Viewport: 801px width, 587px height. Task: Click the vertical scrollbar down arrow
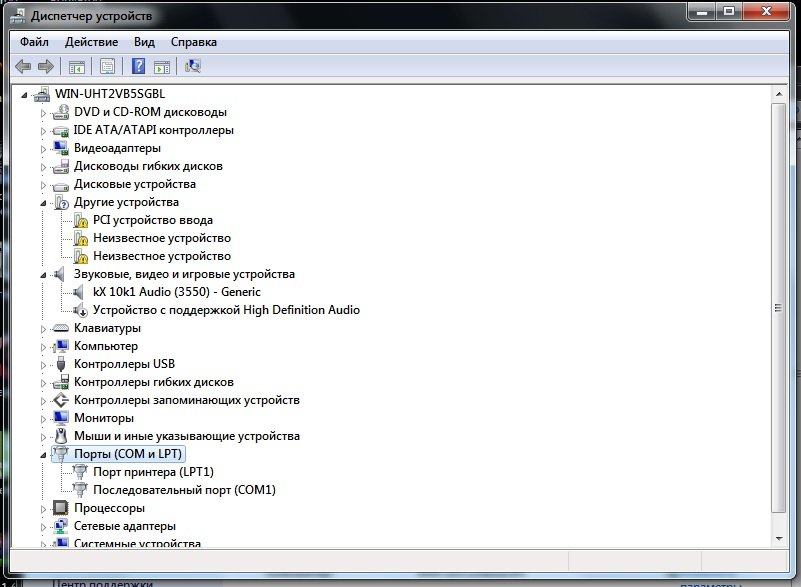coord(780,540)
